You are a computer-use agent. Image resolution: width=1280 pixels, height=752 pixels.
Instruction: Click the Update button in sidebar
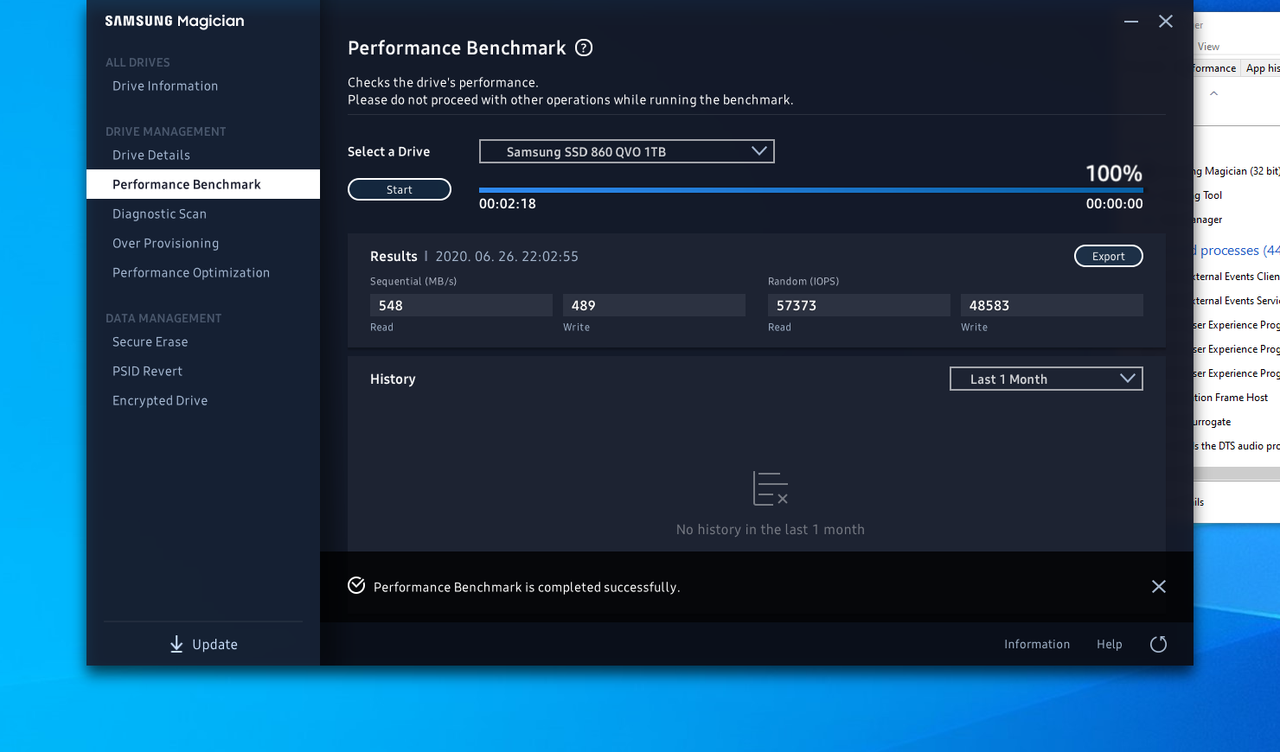(203, 644)
